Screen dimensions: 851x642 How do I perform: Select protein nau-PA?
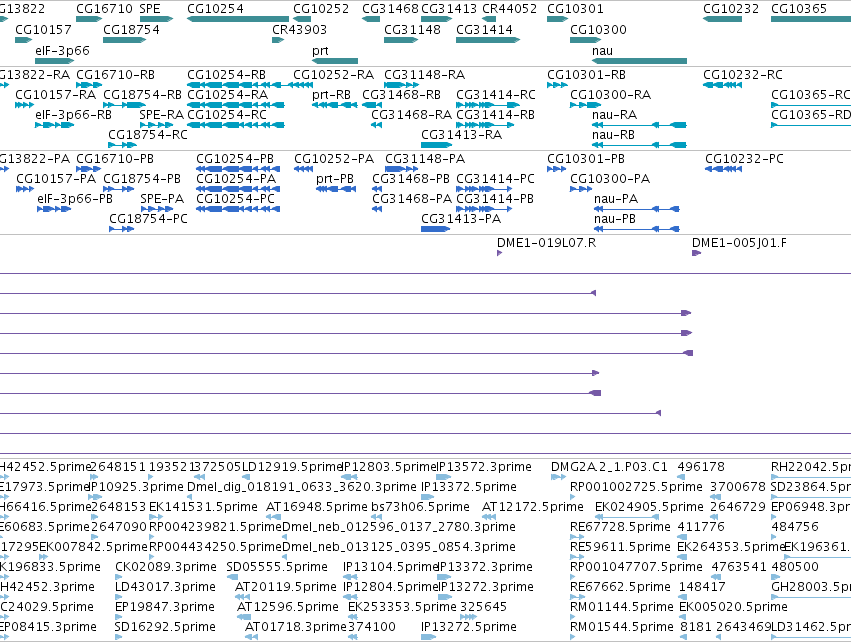(616, 199)
